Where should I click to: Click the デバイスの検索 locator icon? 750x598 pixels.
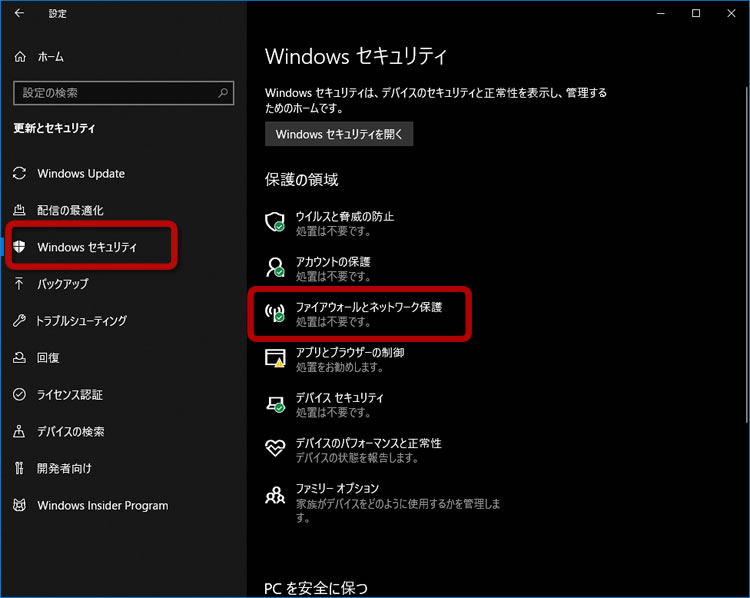point(19,431)
